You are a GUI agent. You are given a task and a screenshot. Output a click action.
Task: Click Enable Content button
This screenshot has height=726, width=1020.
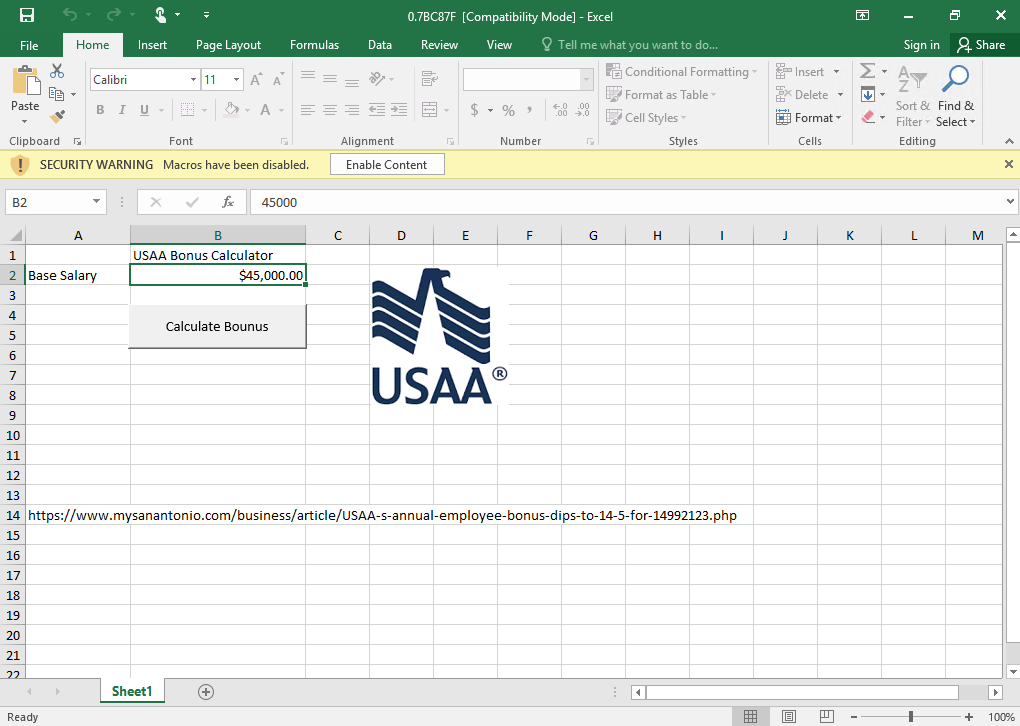[x=387, y=165]
